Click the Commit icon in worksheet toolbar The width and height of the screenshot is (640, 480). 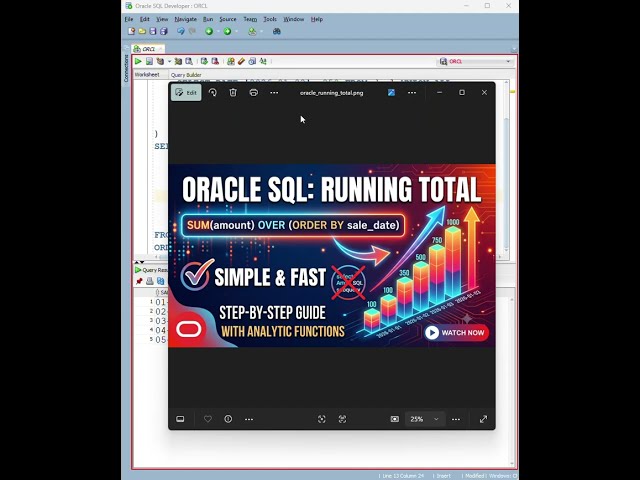click(x=204, y=61)
